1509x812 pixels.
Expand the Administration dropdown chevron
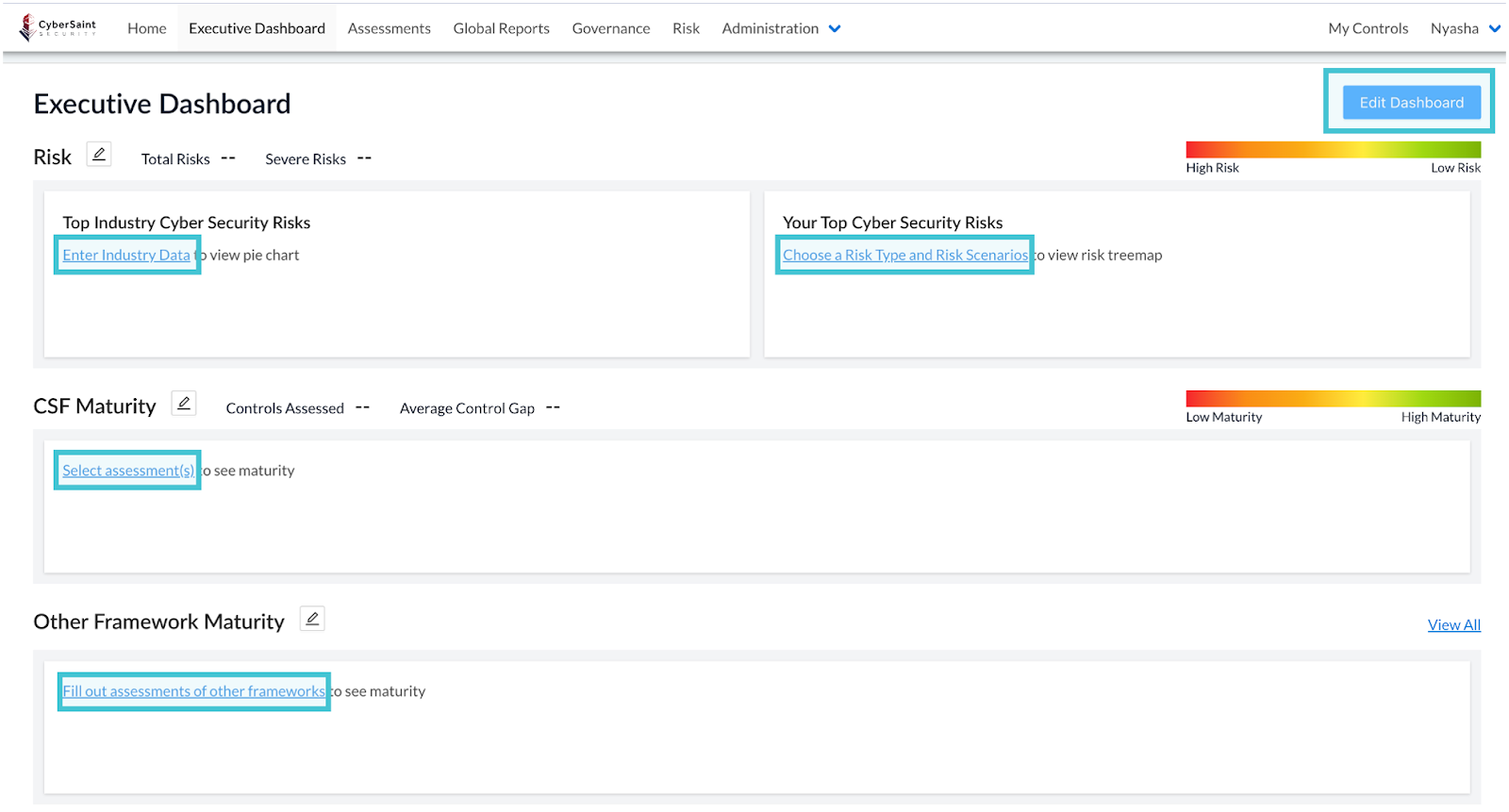pyautogui.click(x=835, y=28)
